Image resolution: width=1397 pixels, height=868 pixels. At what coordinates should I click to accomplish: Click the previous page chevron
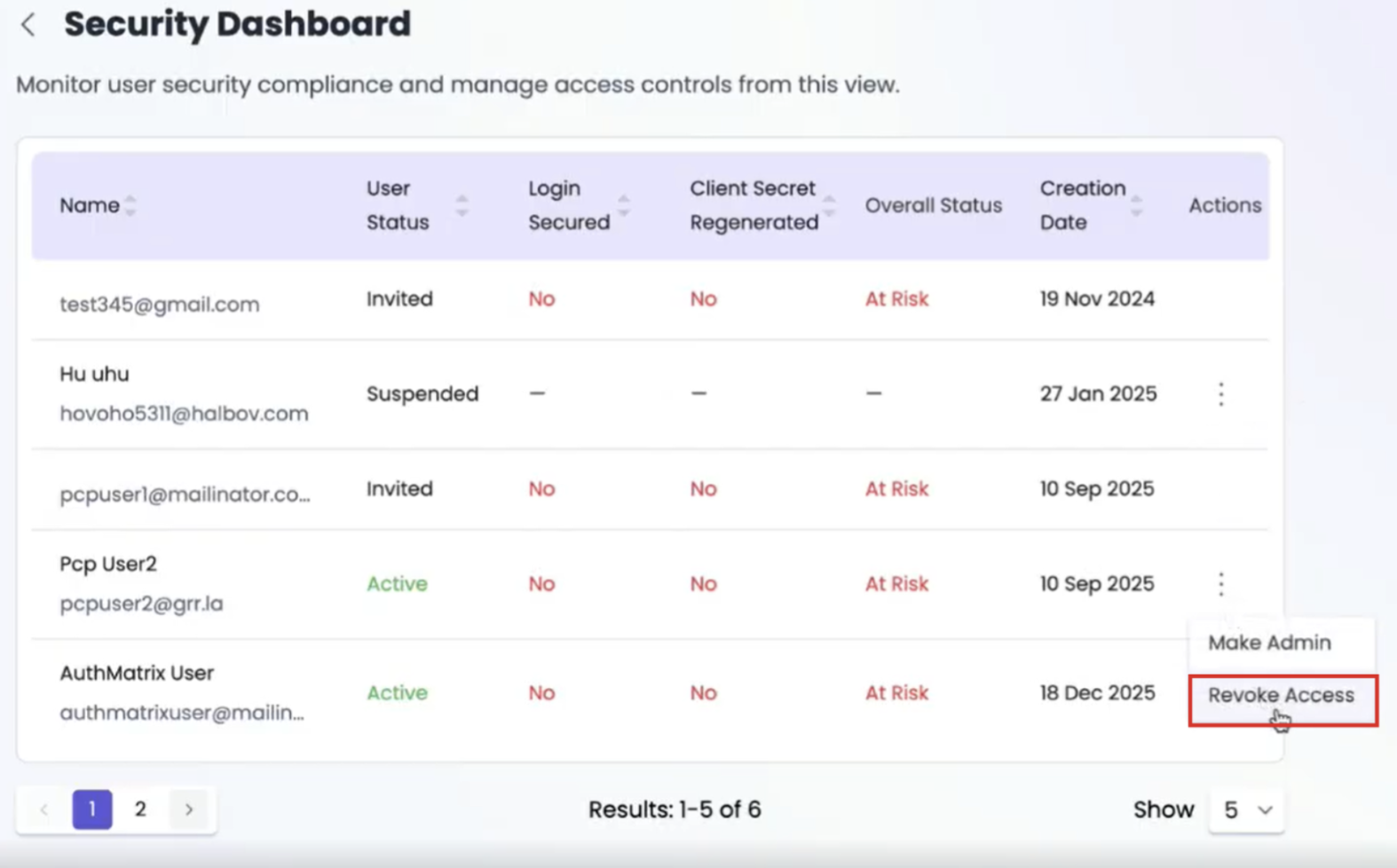pyautogui.click(x=43, y=809)
